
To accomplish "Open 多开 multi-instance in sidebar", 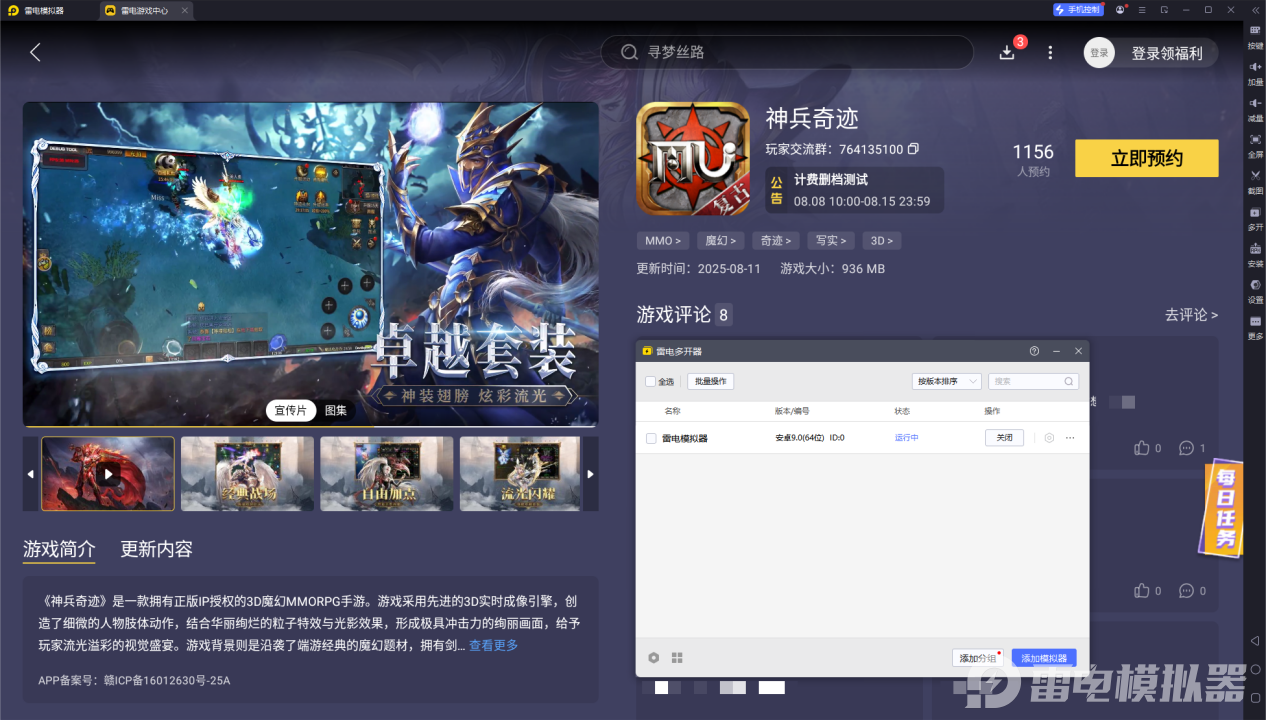I will (1255, 217).
